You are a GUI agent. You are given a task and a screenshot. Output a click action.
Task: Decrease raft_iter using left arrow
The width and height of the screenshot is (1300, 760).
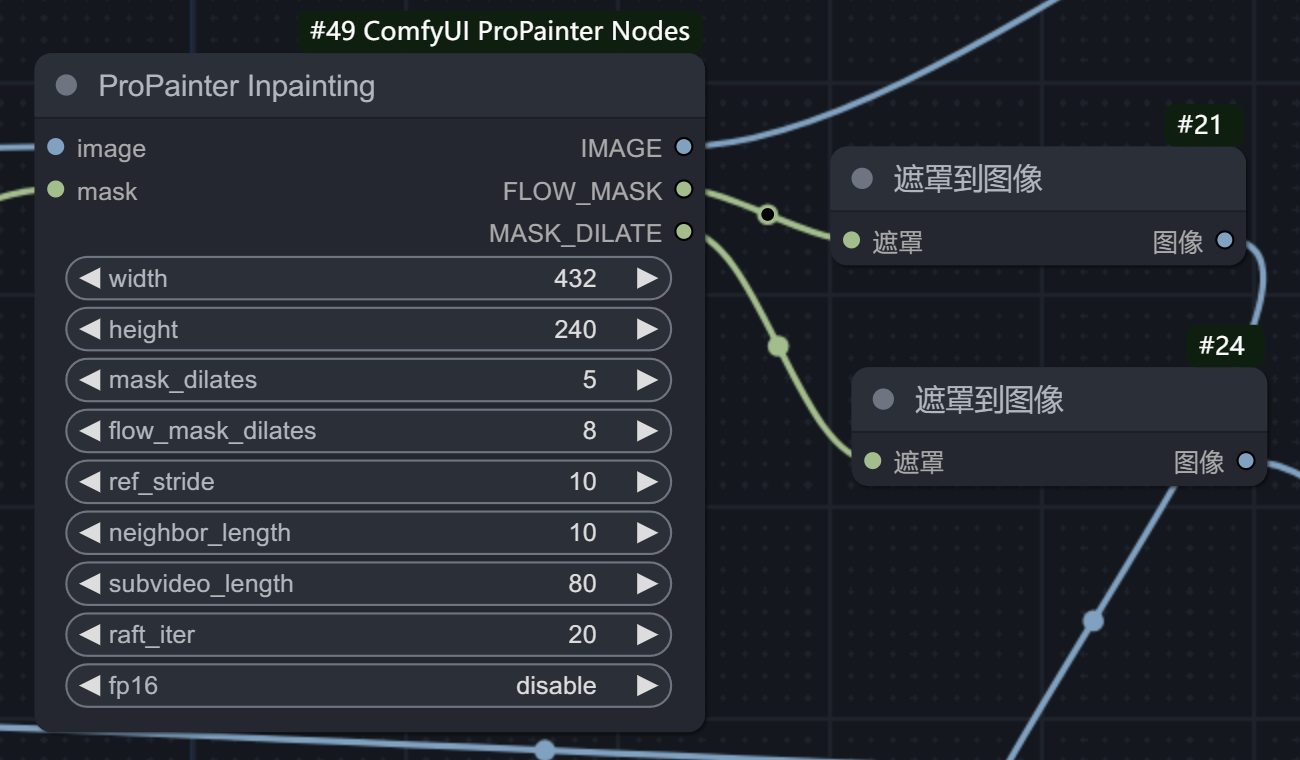pos(90,635)
